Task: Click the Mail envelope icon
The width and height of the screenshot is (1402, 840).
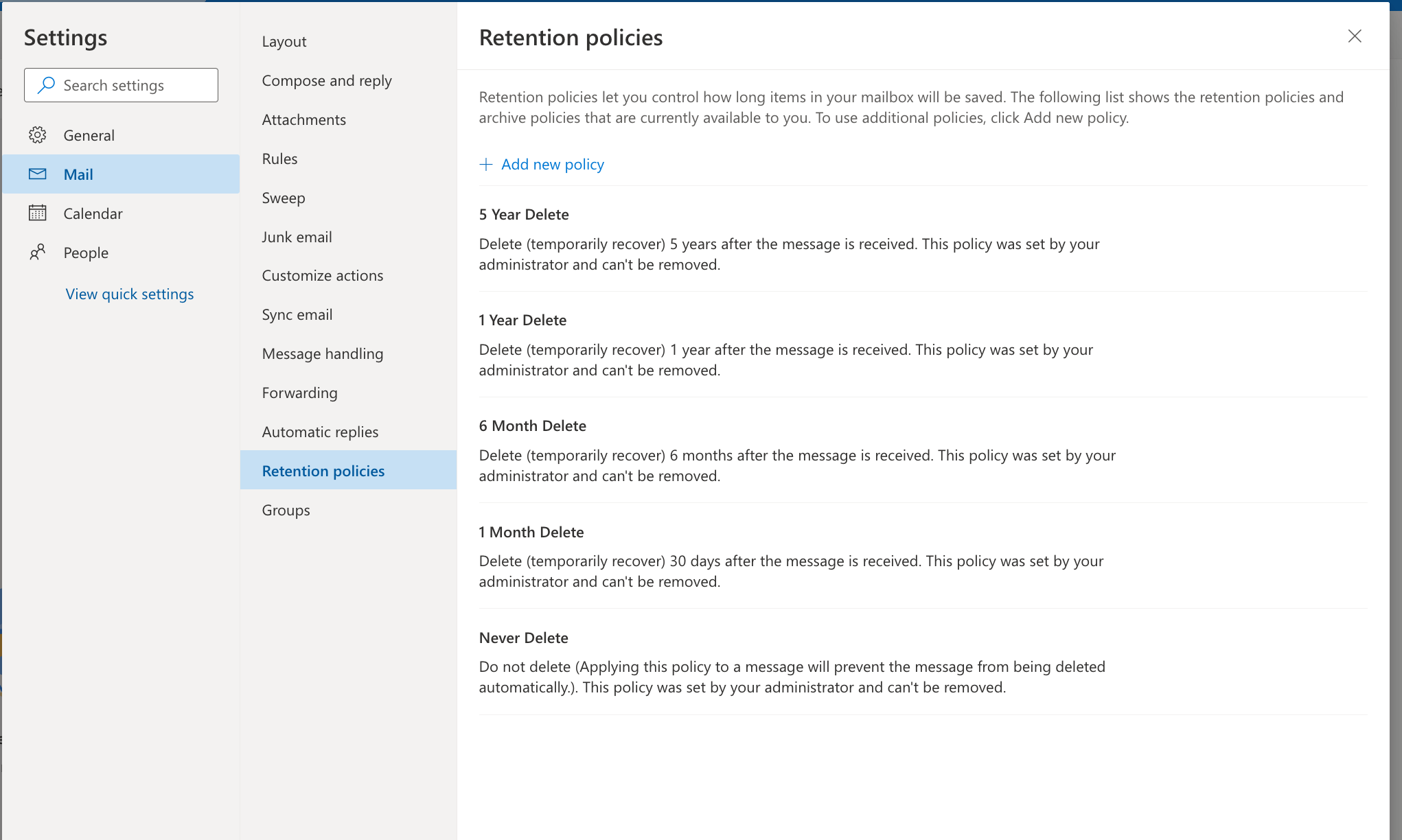Action: (x=38, y=174)
